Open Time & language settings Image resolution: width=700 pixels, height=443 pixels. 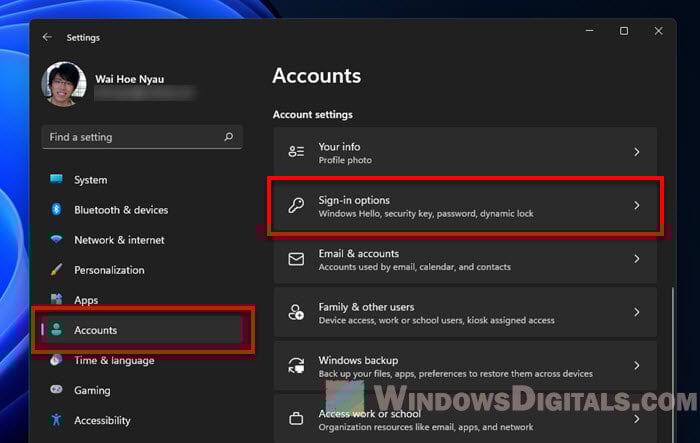click(x=142, y=360)
